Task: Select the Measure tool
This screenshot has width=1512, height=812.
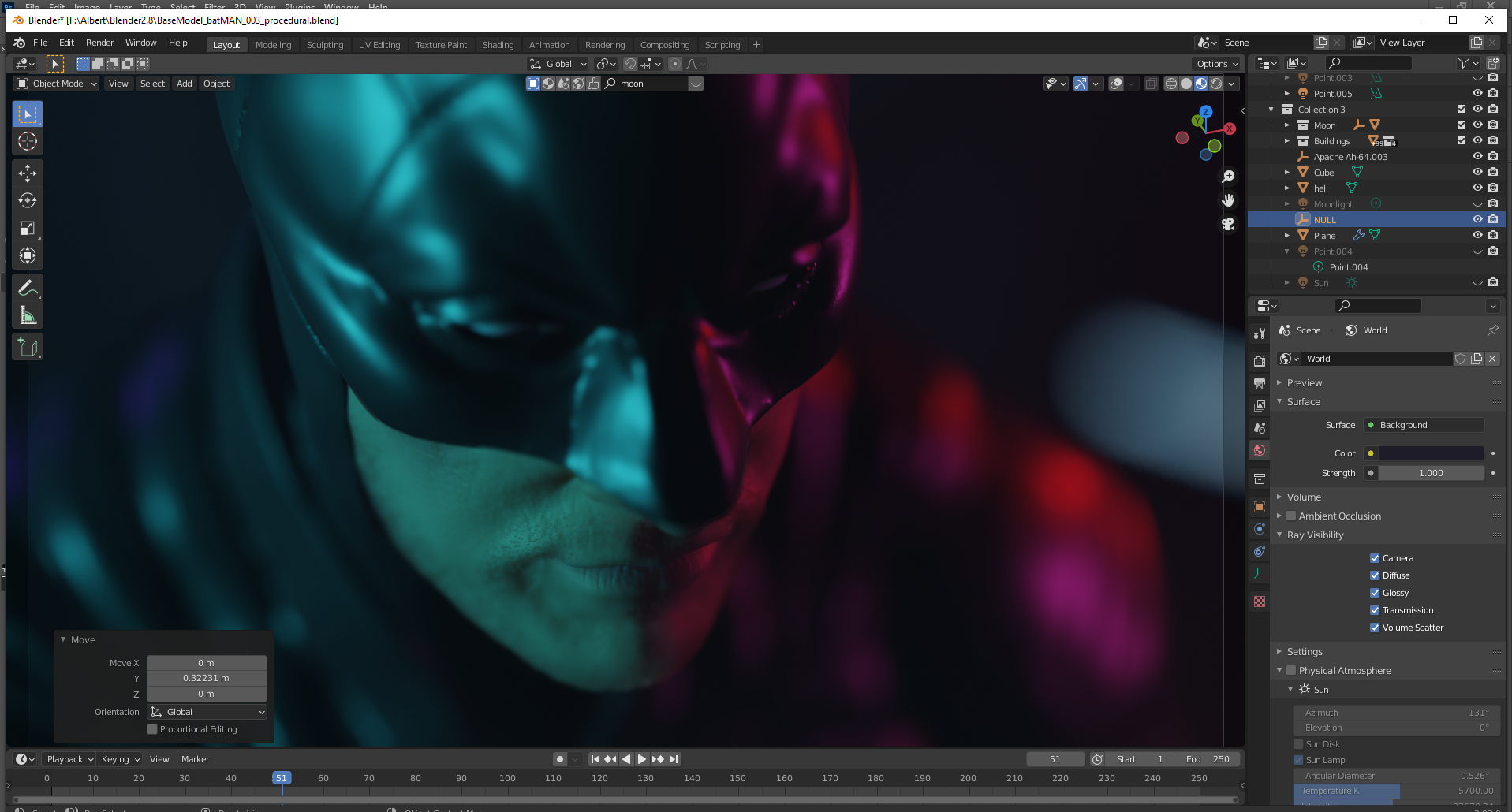Action: [28, 315]
